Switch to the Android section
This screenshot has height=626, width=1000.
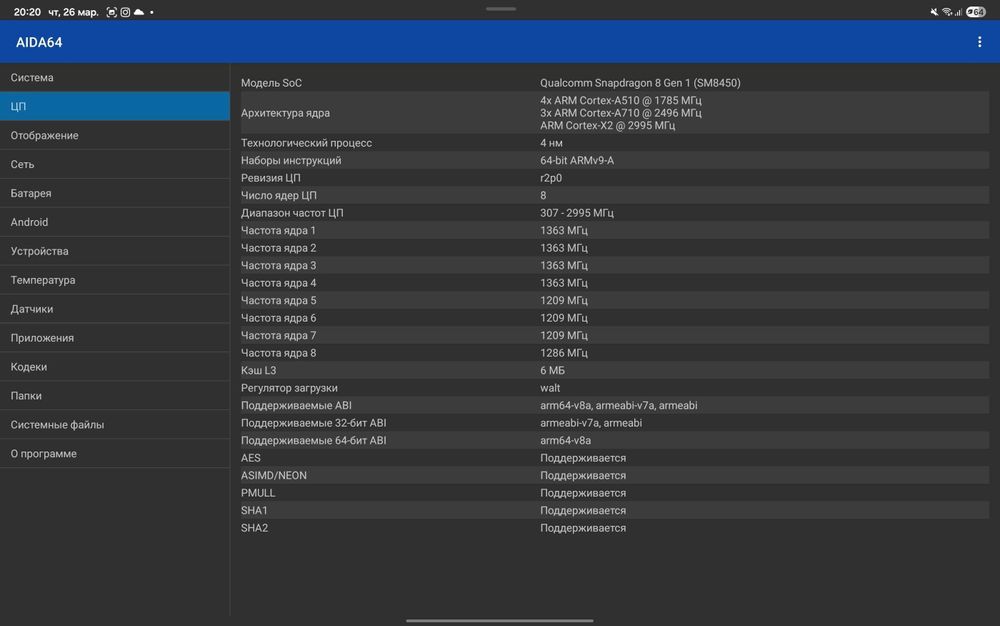click(x=115, y=222)
